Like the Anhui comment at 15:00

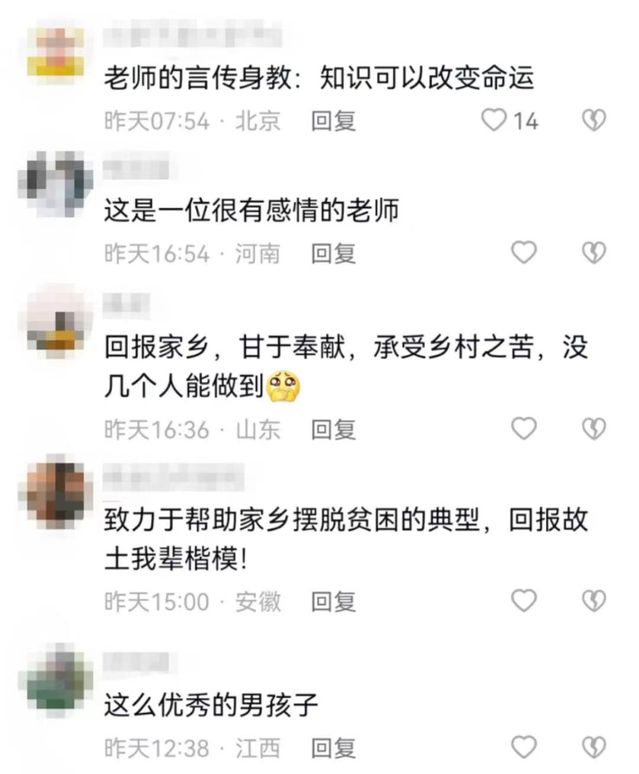point(524,600)
